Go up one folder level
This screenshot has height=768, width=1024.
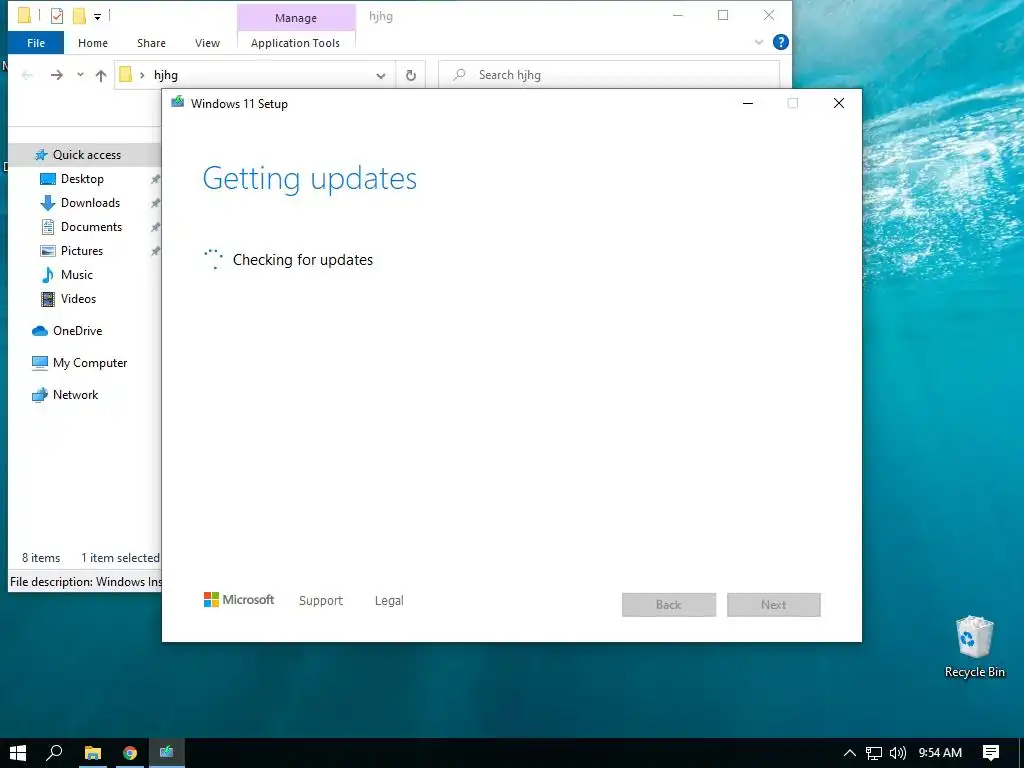tap(101, 75)
